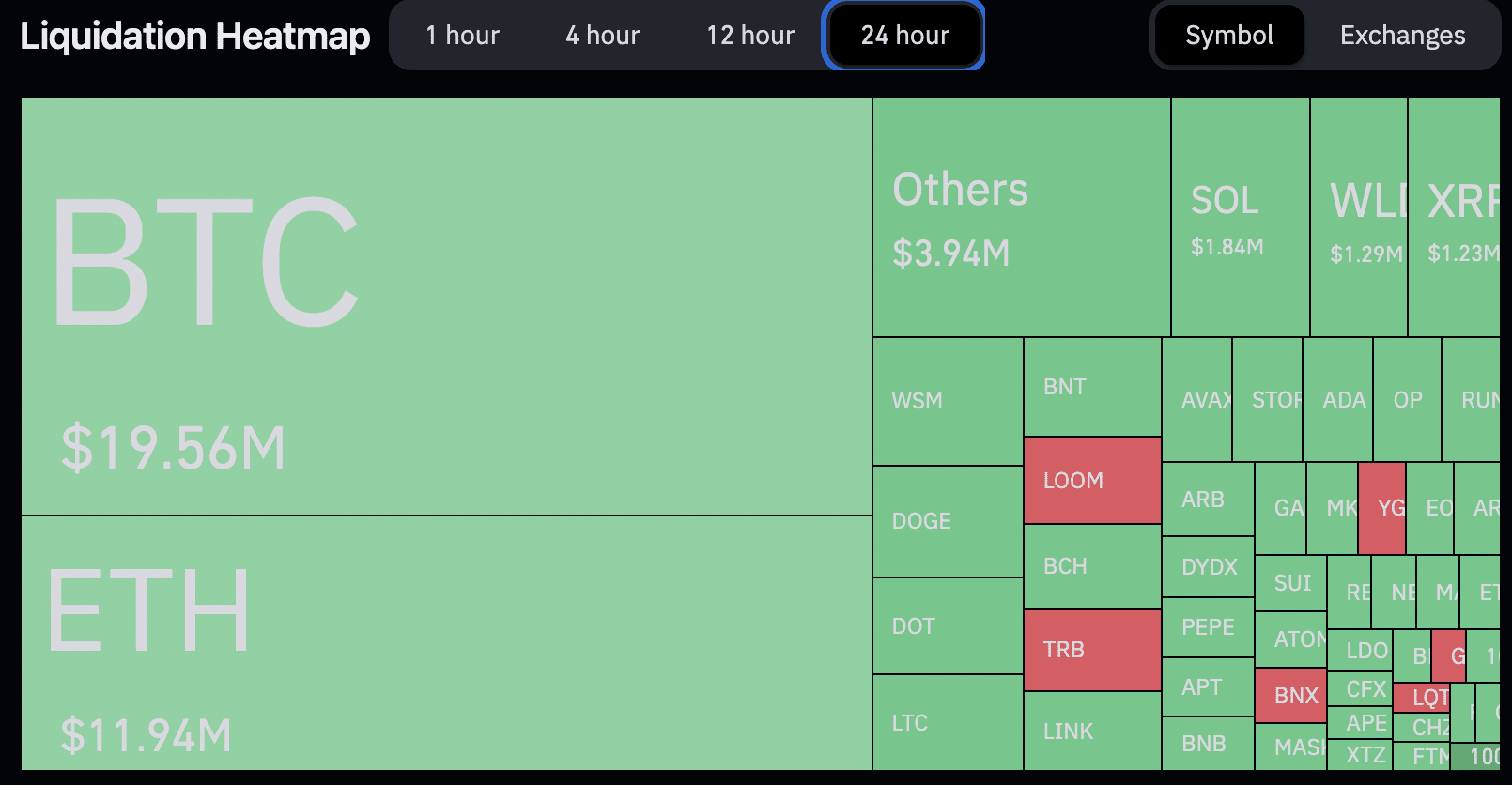Image resolution: width=1512 pixels, height=785 pixels.
Task: Select the 24 hour timeframe tab
Action: 904,36
